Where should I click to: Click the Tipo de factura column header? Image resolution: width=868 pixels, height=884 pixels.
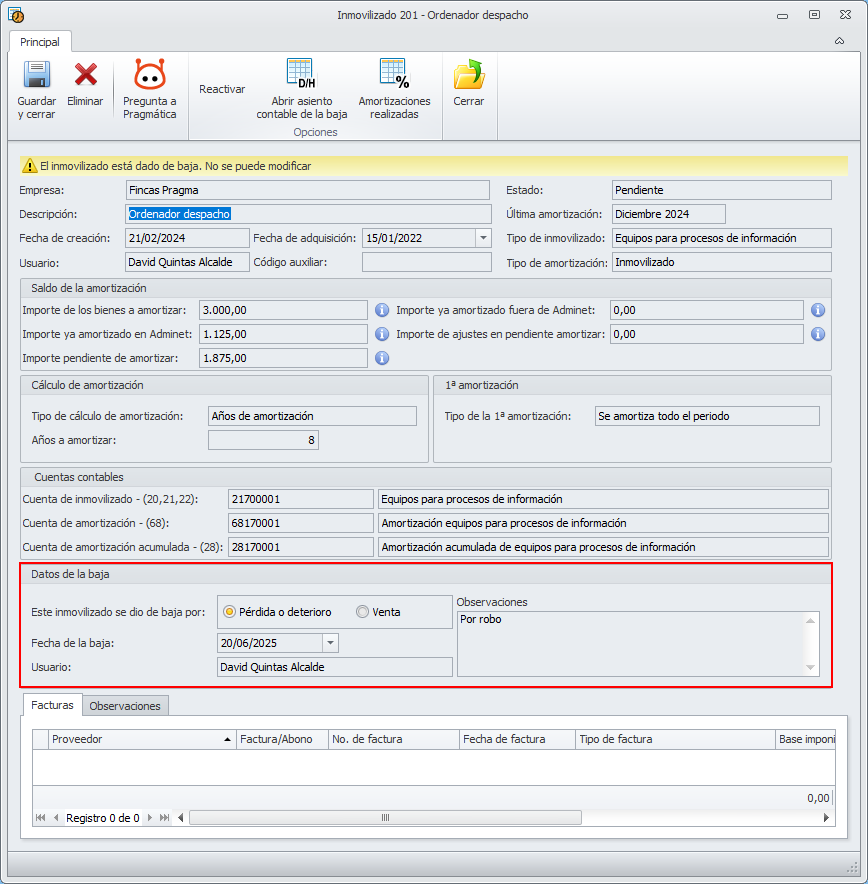coord(676,739)
